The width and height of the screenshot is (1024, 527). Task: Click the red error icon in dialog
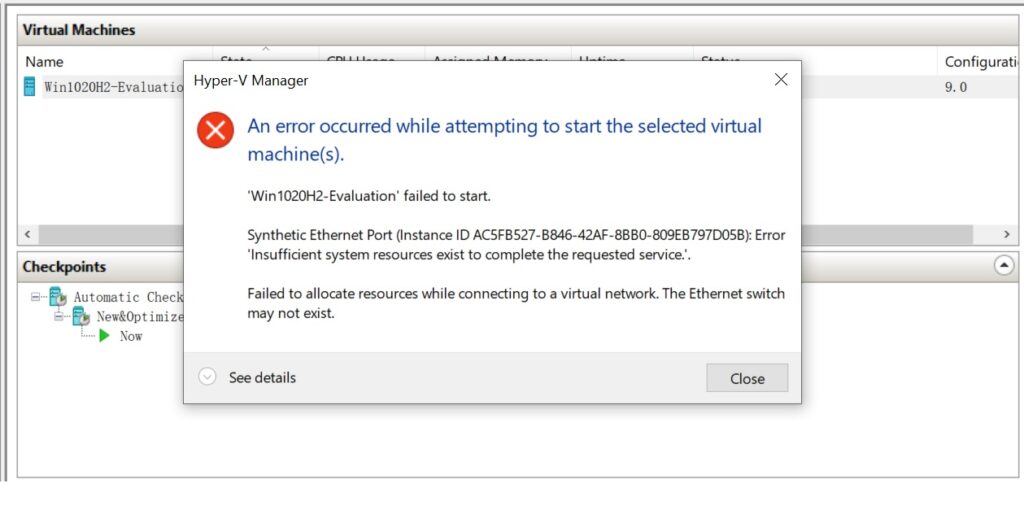point(215,130)
